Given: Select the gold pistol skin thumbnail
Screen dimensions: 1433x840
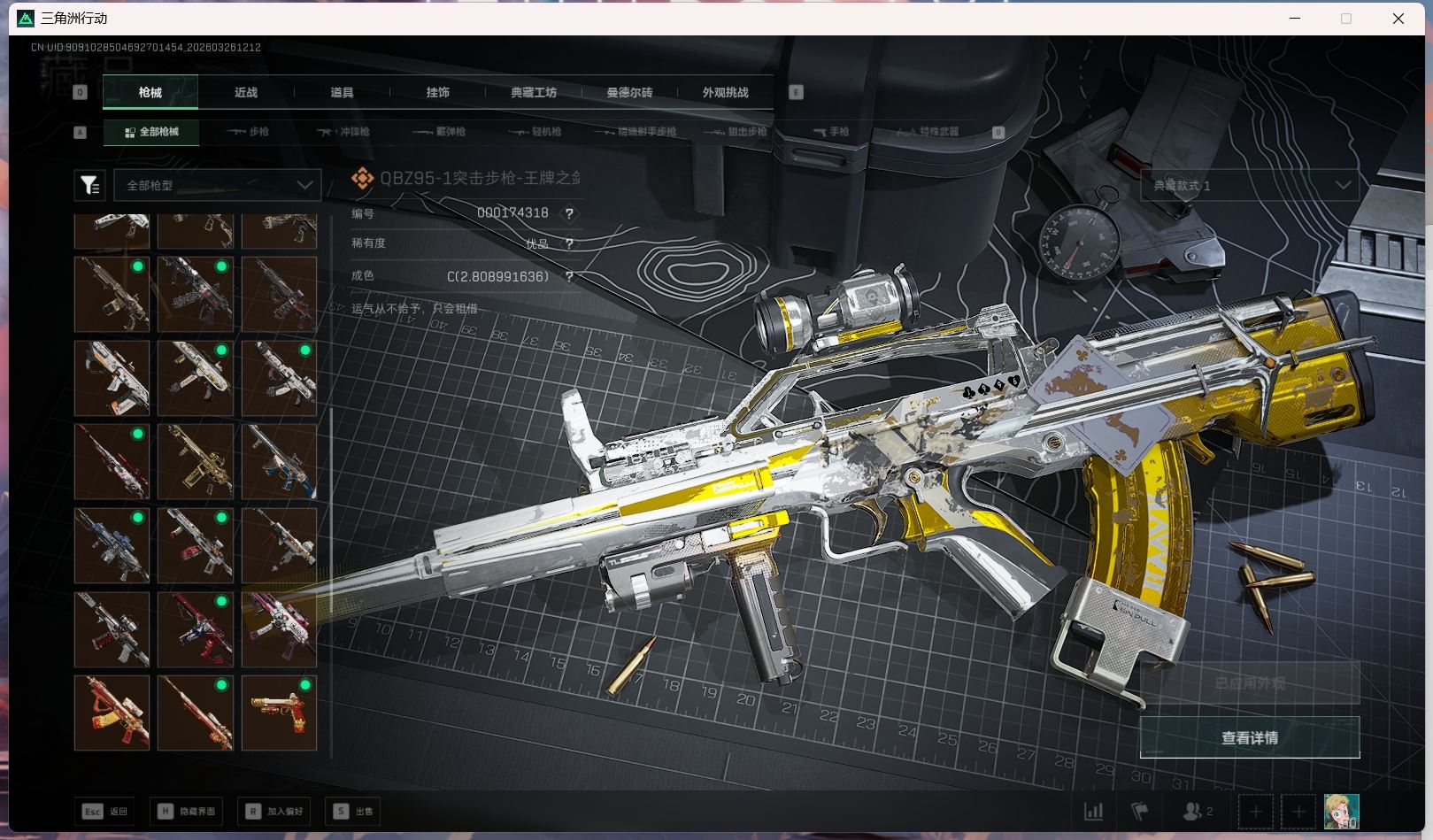Looking at the screenshot, I should click(x=279, y=713).
